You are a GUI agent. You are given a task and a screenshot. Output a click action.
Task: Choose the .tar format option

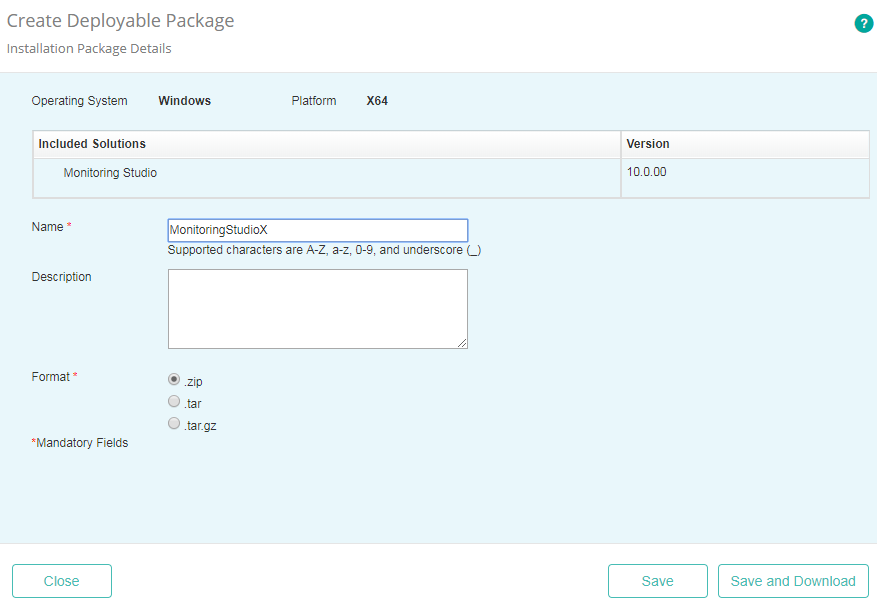(x=174, y=402)
